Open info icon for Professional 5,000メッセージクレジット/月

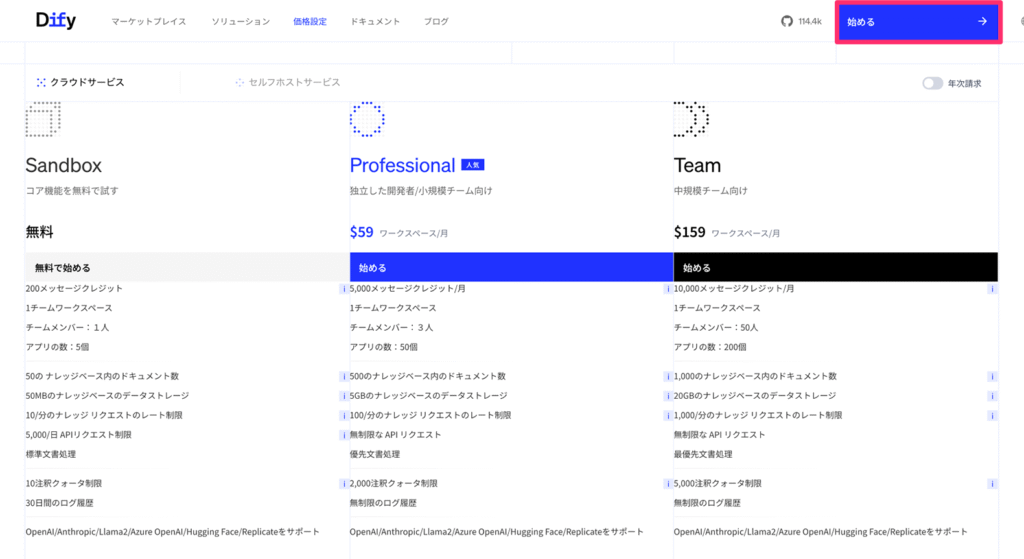pyautogui.click(x=667, y=289)
